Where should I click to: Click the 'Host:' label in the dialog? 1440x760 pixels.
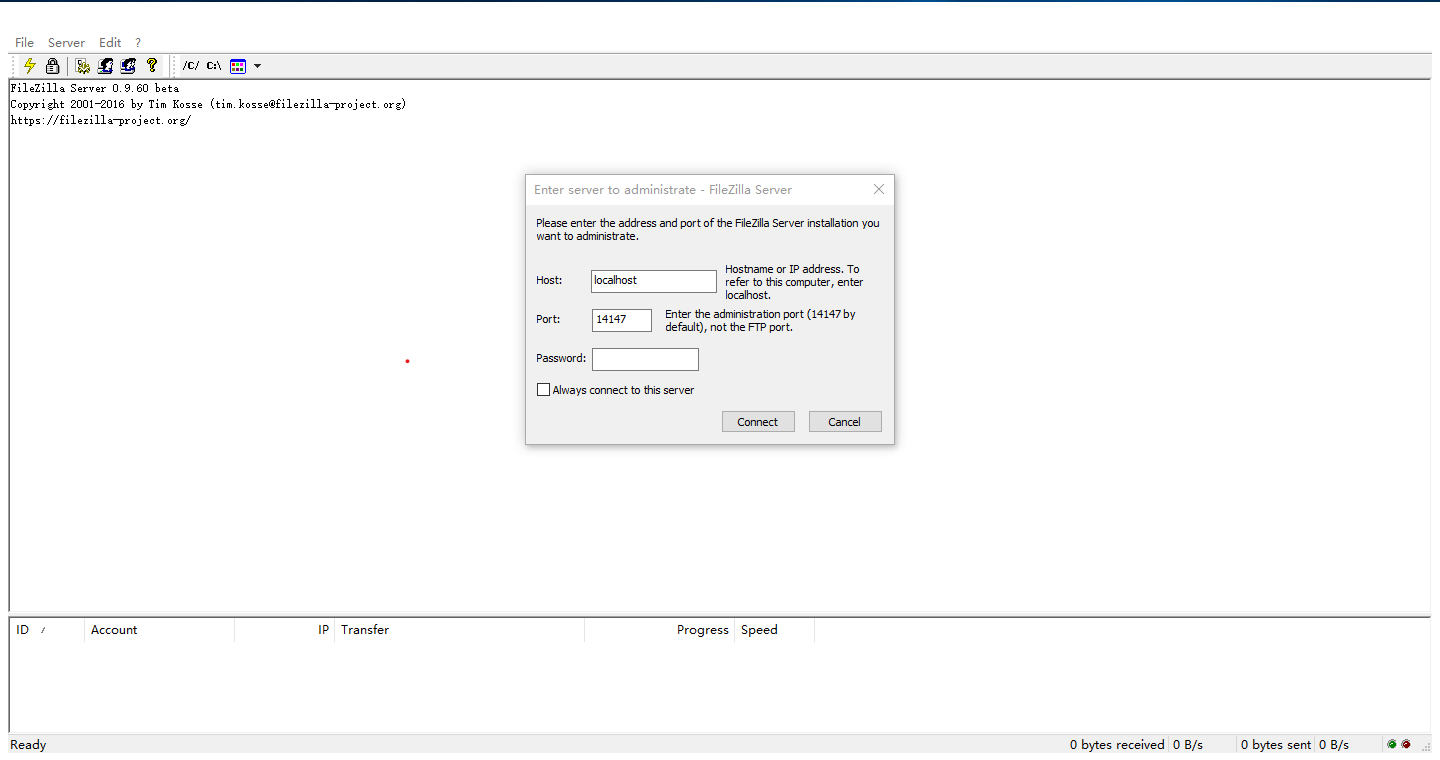(x=549, y=281)
